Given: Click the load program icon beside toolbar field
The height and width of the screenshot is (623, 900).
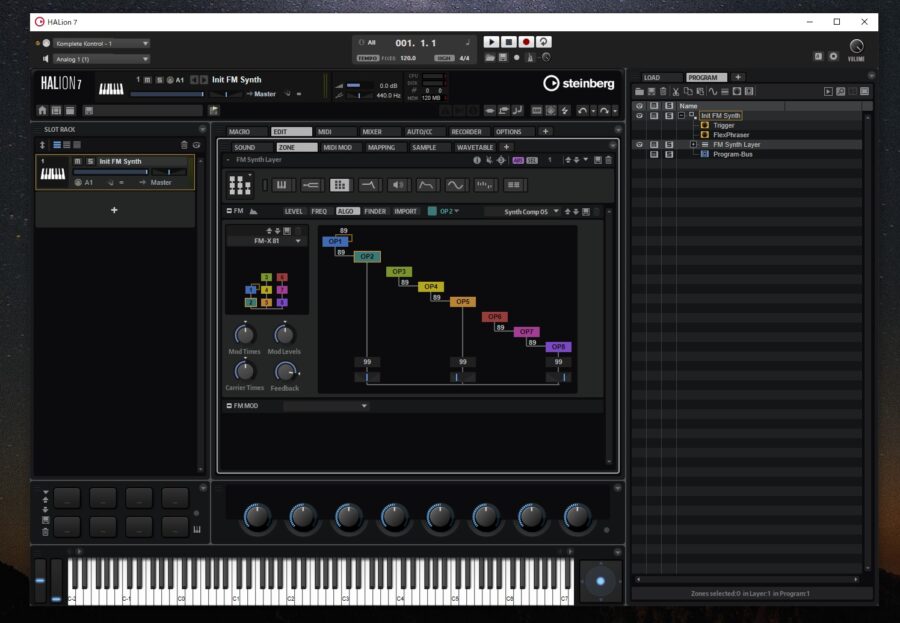Looking at the screenshot, I should (x=214, y=110).
